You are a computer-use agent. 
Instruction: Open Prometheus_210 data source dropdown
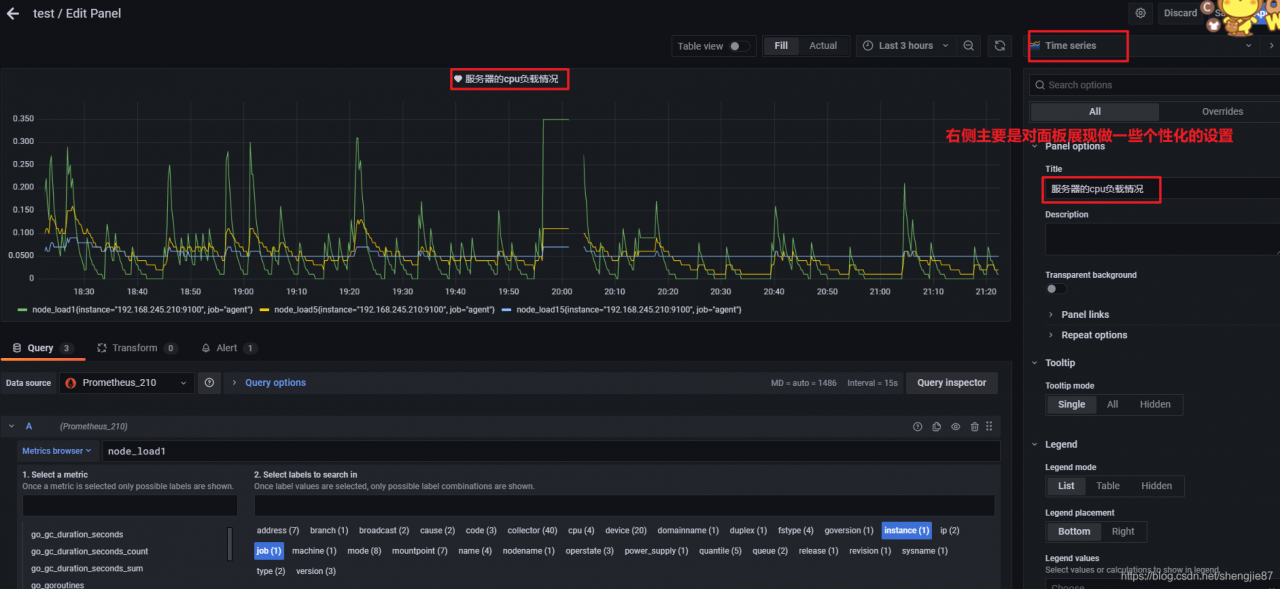[x=127, y=383]
